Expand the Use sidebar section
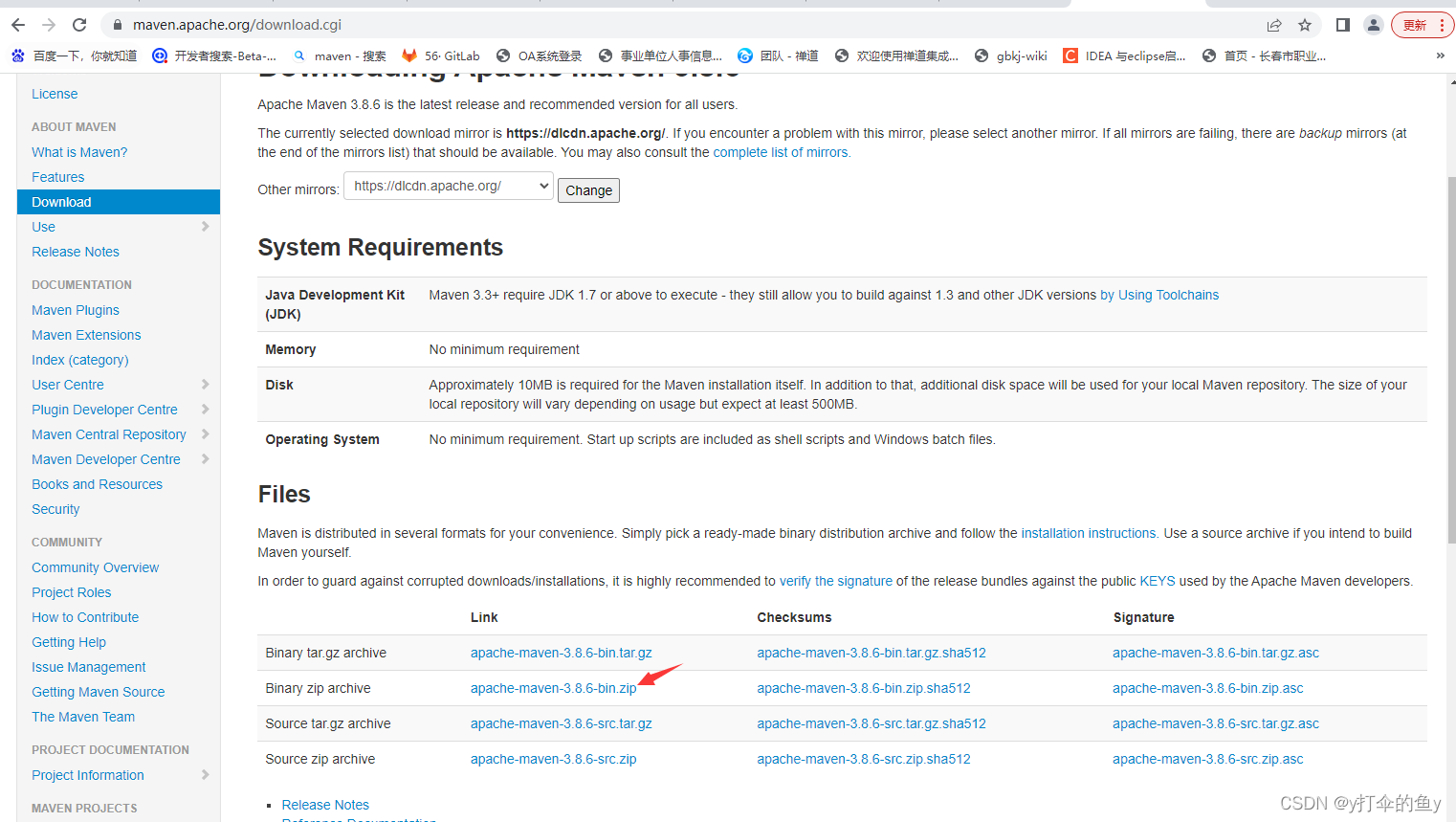Image resolution: width=1456 pixels, height=822 pixels. coord(206,227)
